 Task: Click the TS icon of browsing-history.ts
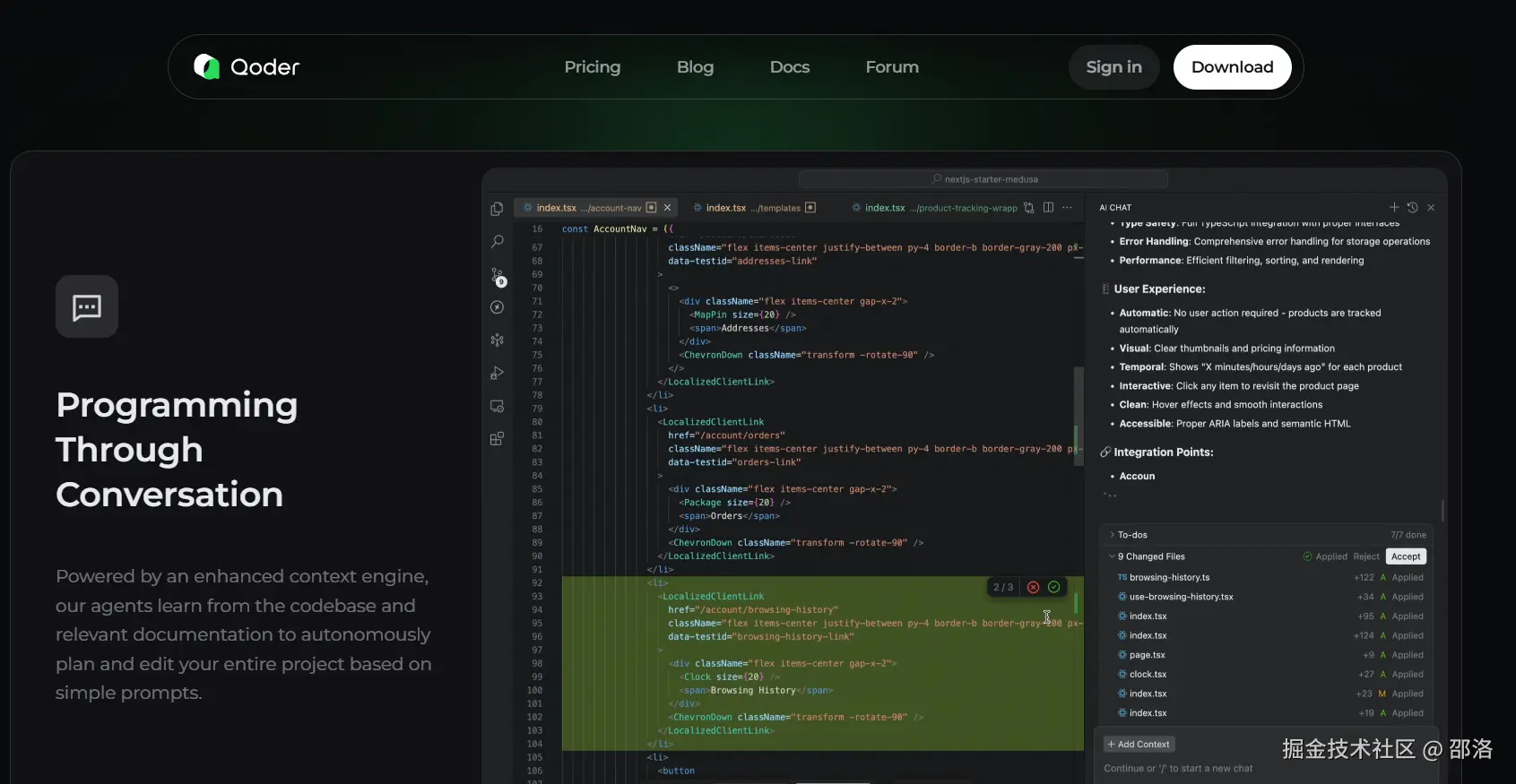point(1122,578)
